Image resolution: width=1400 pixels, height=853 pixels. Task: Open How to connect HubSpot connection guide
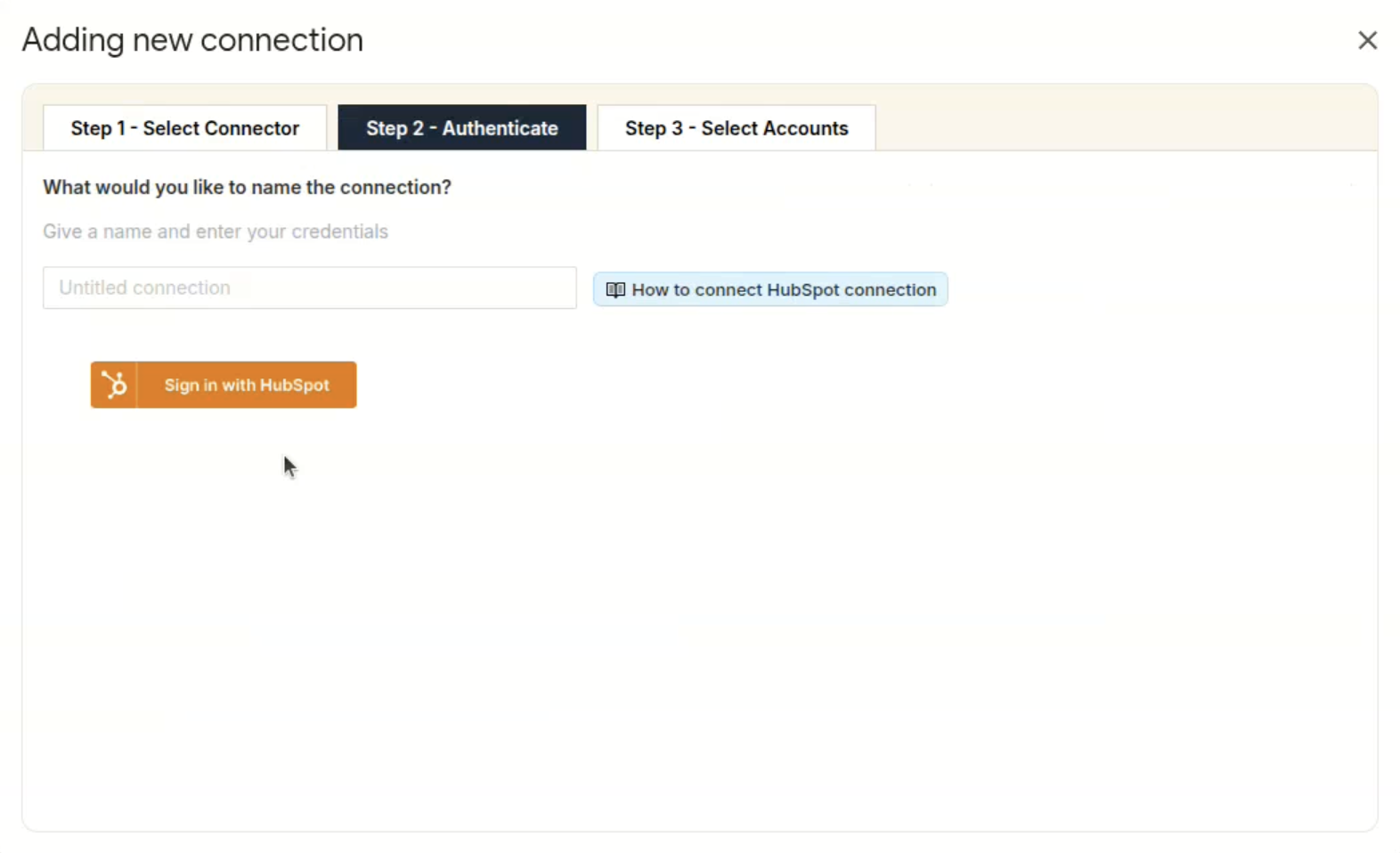point(770,289)
